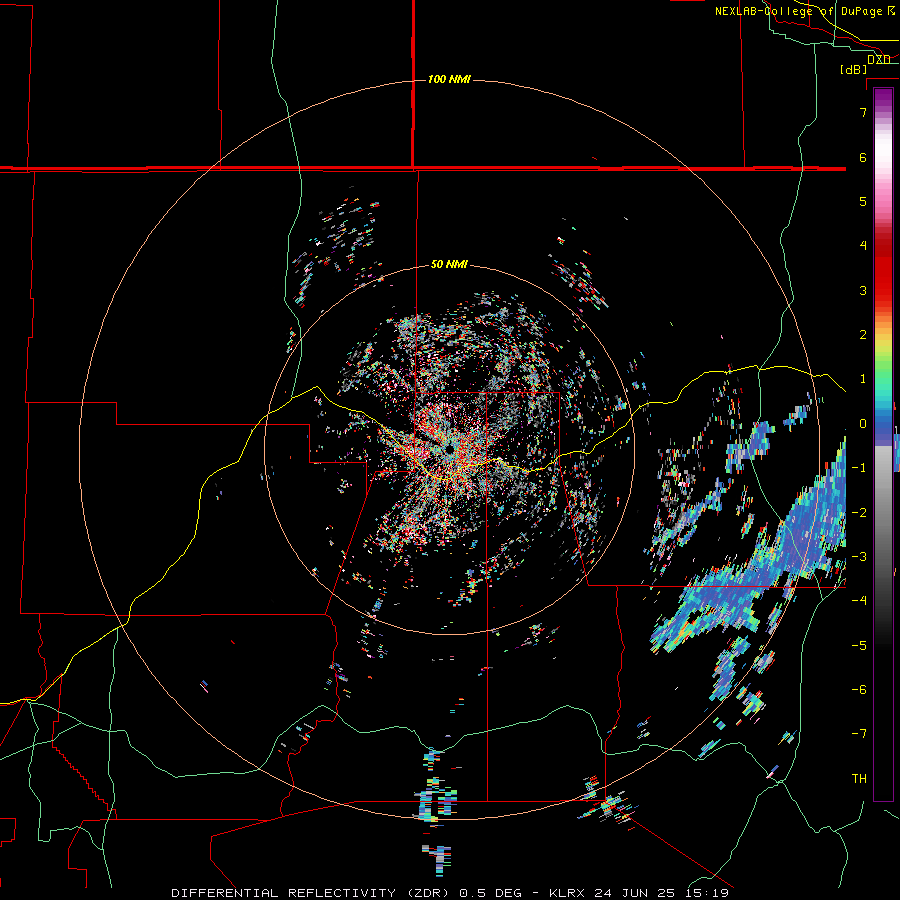Click the -1 dB scale label
The height and width of the screenshot is (900, 900).
coord(859,468)
